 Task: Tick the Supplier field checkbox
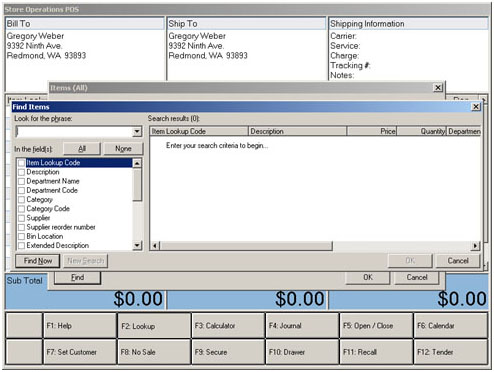pyautogui.click(x=21, y=218)
